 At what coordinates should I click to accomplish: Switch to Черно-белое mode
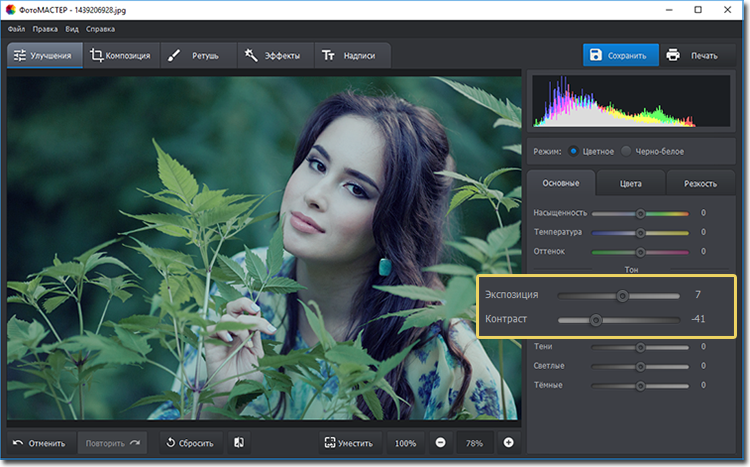tap(627, 151)
